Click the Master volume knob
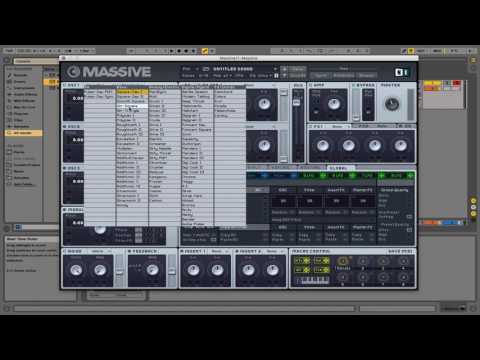The height and width of the screenshot is (360, 480). (x=392, y=104)
